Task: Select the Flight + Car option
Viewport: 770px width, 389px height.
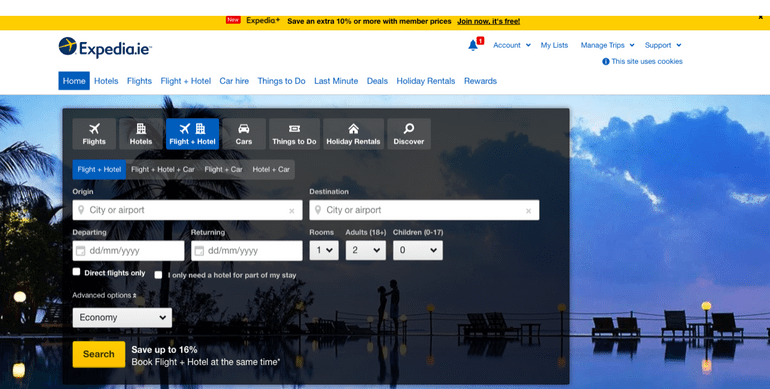Action: tap(223, 169)
